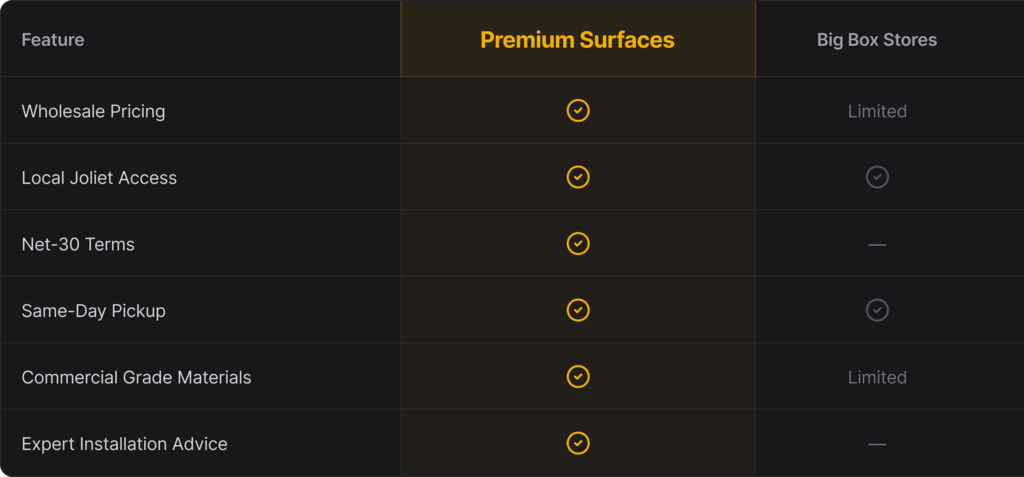Click Big Box Stores dash for Net-30 Terms

877,244
